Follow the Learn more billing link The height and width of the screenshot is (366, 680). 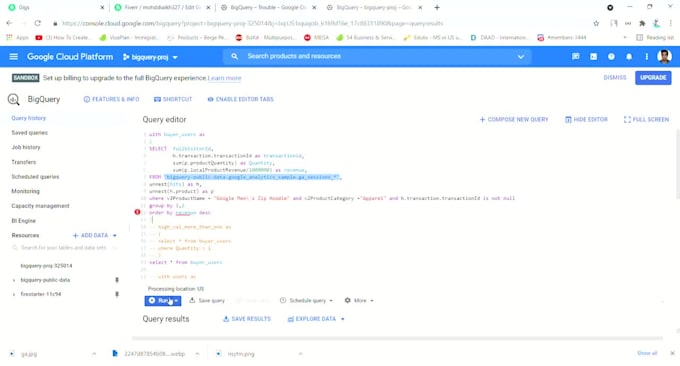coord(224,78)
